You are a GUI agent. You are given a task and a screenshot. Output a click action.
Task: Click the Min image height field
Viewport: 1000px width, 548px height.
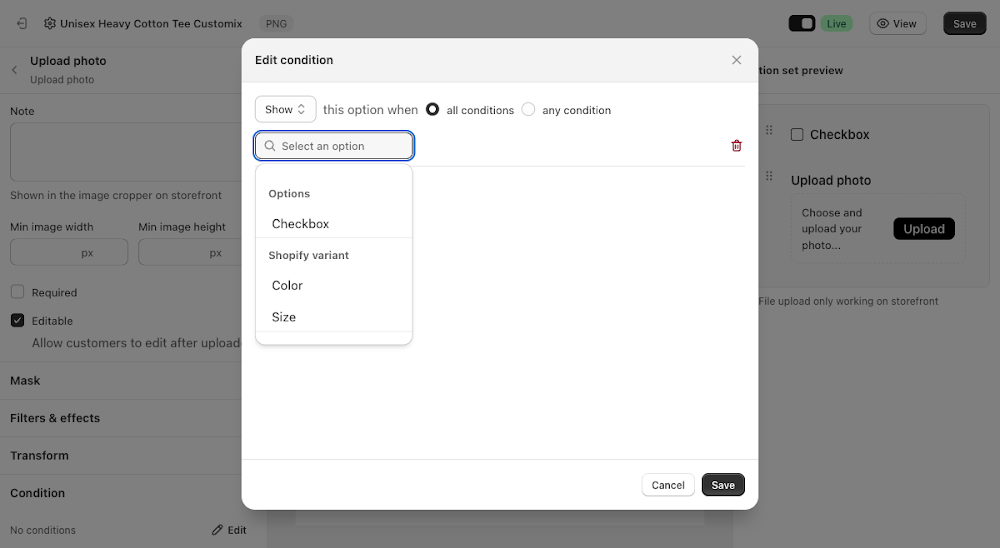[190, 253]
